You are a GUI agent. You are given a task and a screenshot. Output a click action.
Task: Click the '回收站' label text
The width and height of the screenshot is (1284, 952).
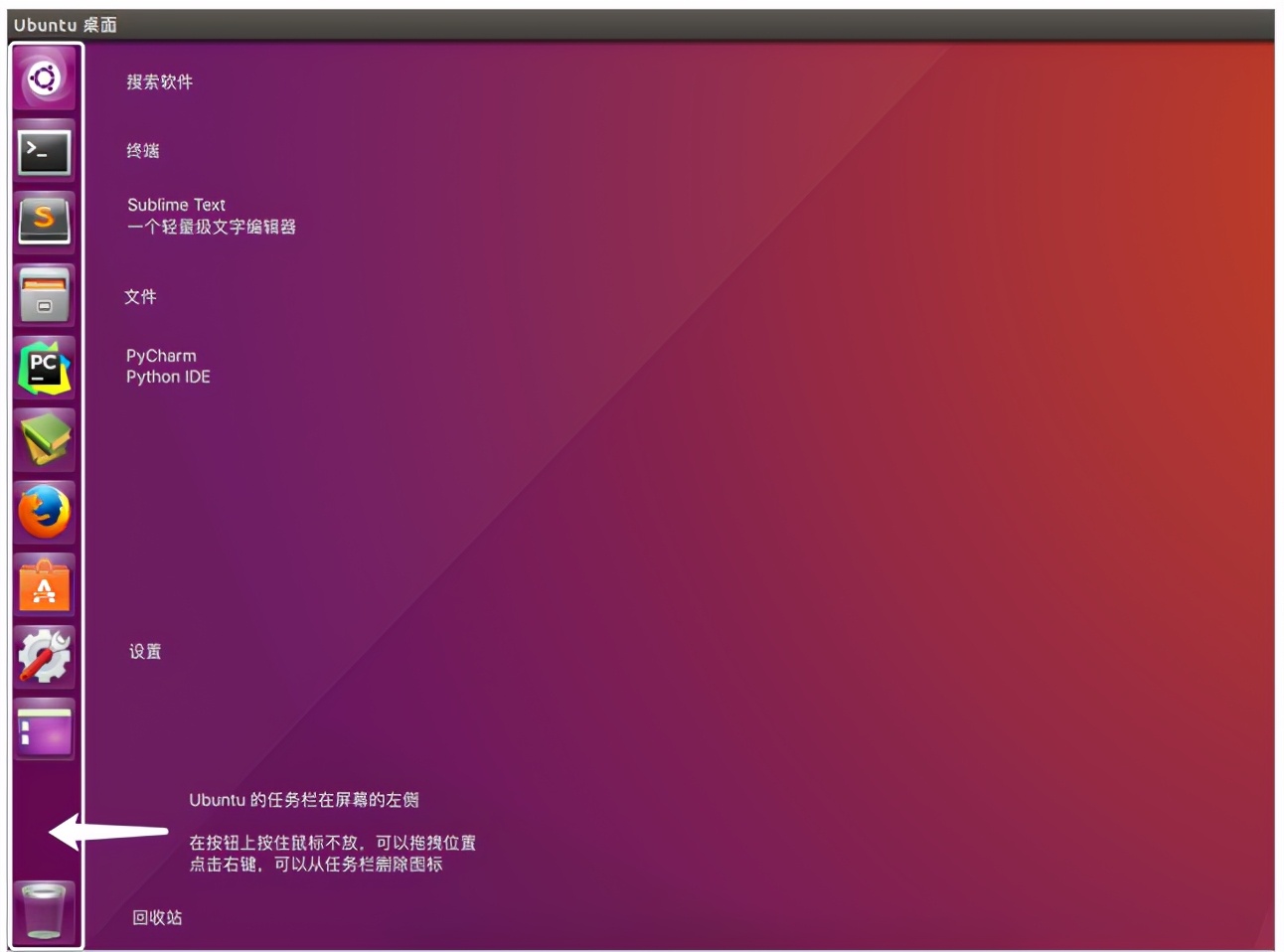[x=157, y=917]
